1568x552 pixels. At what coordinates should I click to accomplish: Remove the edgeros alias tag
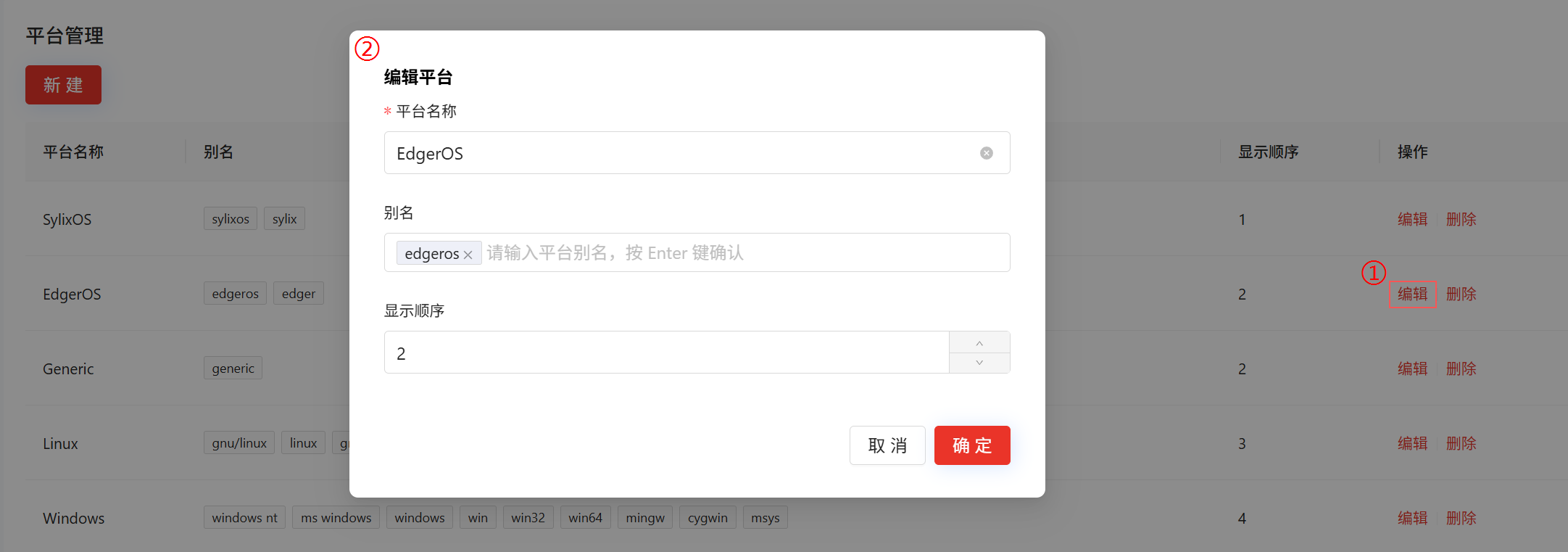(468, 255)
